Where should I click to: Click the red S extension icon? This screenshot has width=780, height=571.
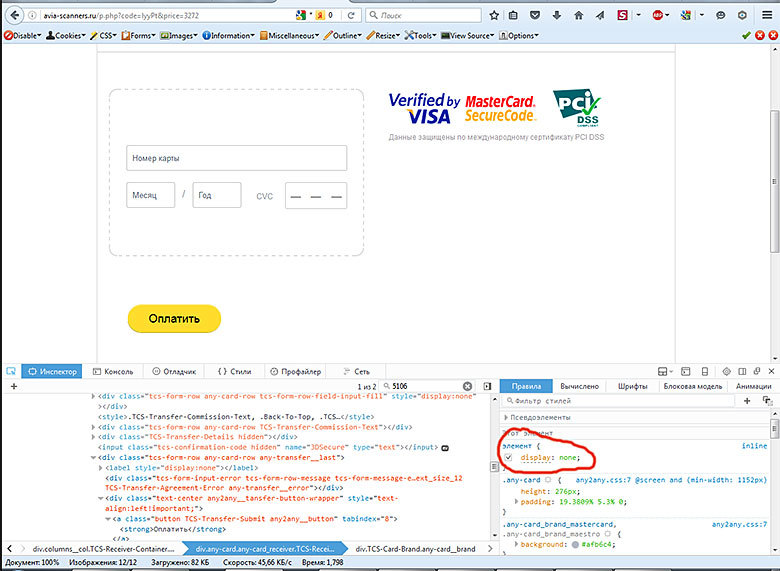pyautogui.click(x=622, y=15)
